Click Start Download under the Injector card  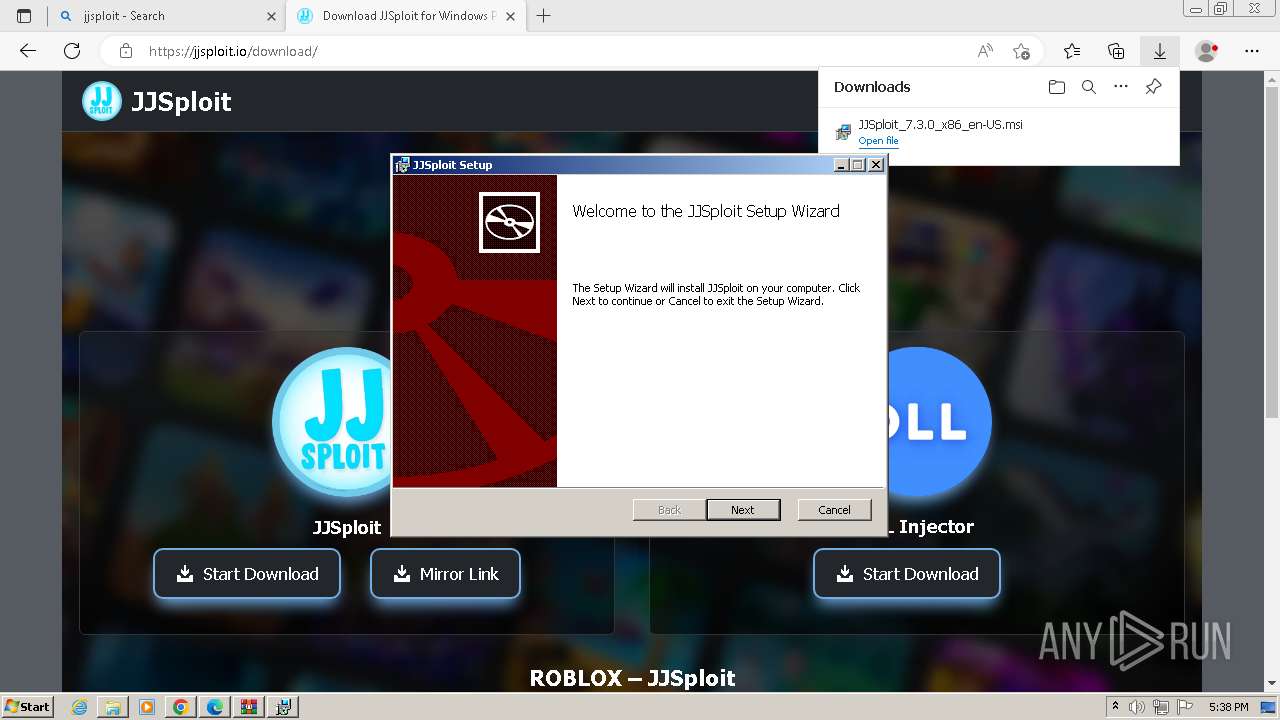(x=907, y=574)
